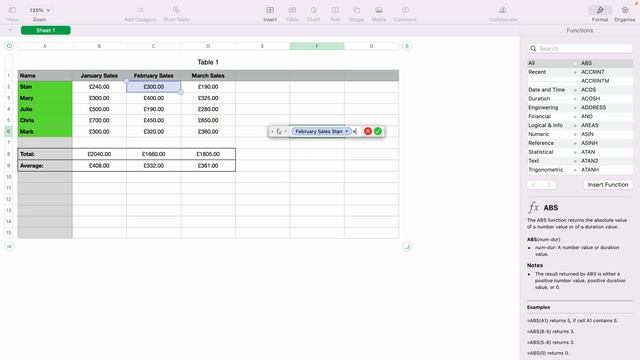
Task: Open the Organise inspector
Action: pos(625,10)
